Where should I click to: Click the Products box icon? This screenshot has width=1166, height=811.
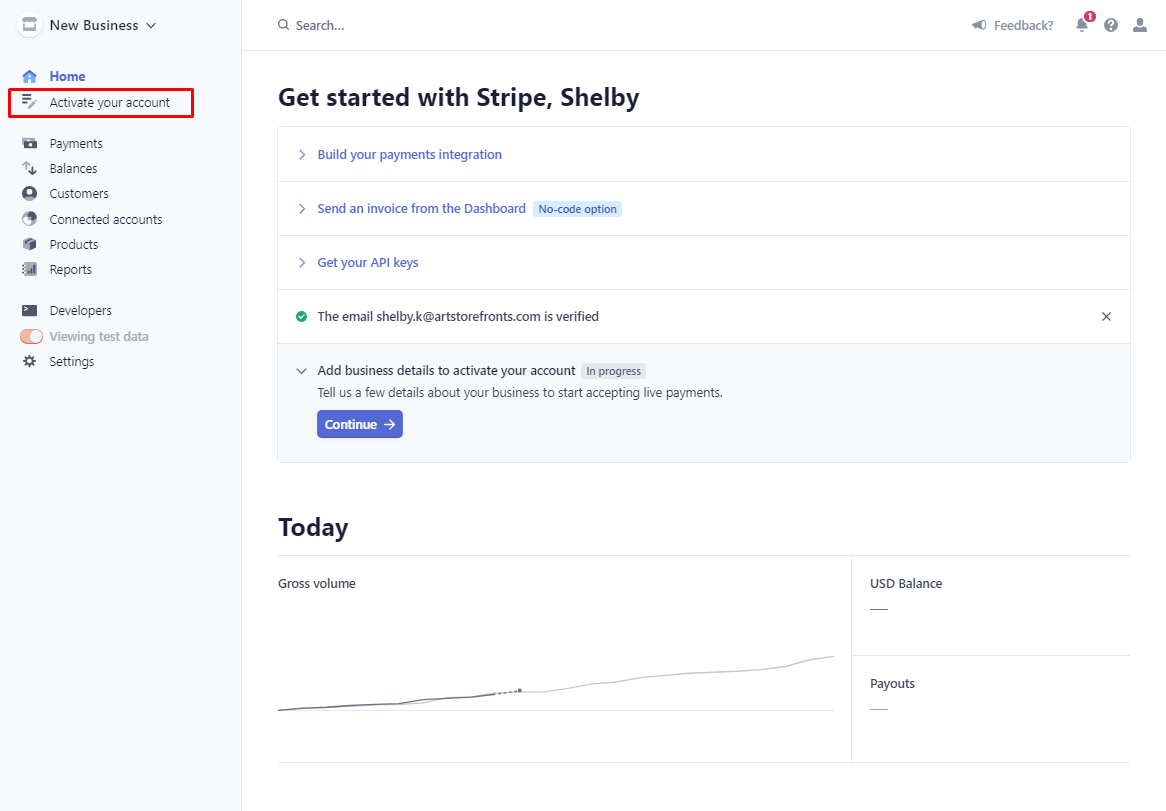pos(30,244)
